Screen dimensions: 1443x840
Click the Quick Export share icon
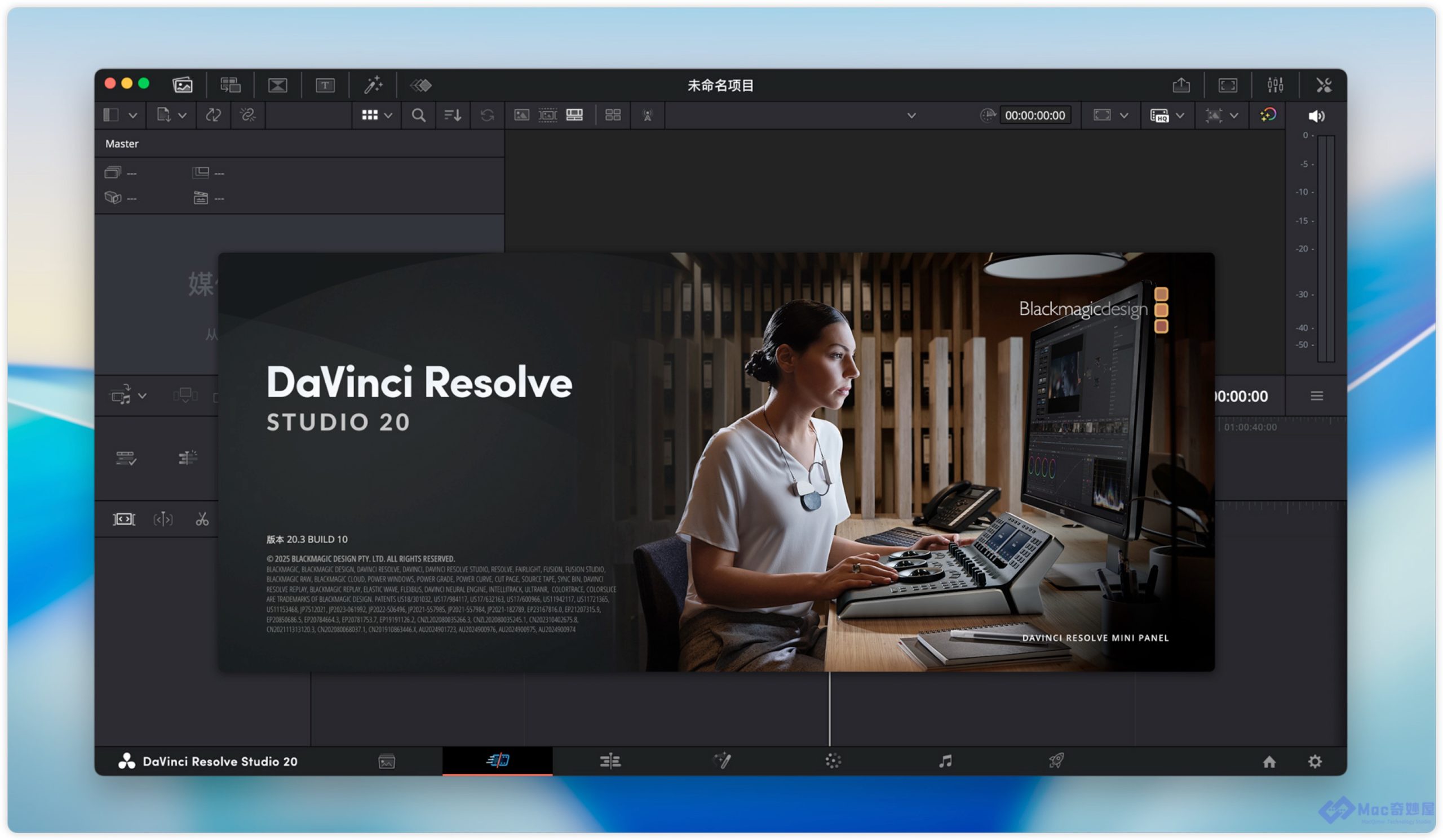(1181, 85)
